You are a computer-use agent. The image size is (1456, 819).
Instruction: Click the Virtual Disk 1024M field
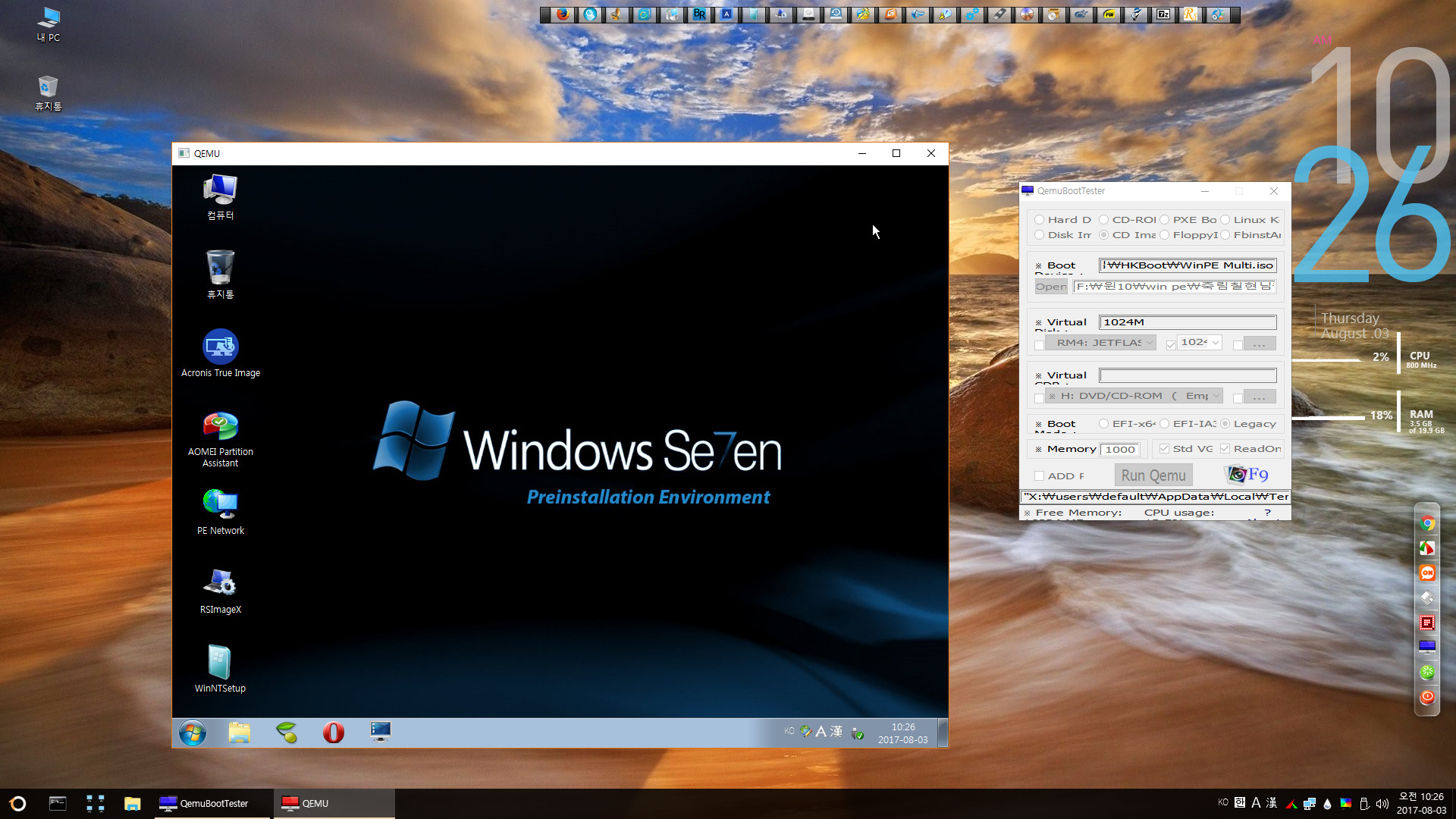pos(1188,322)
